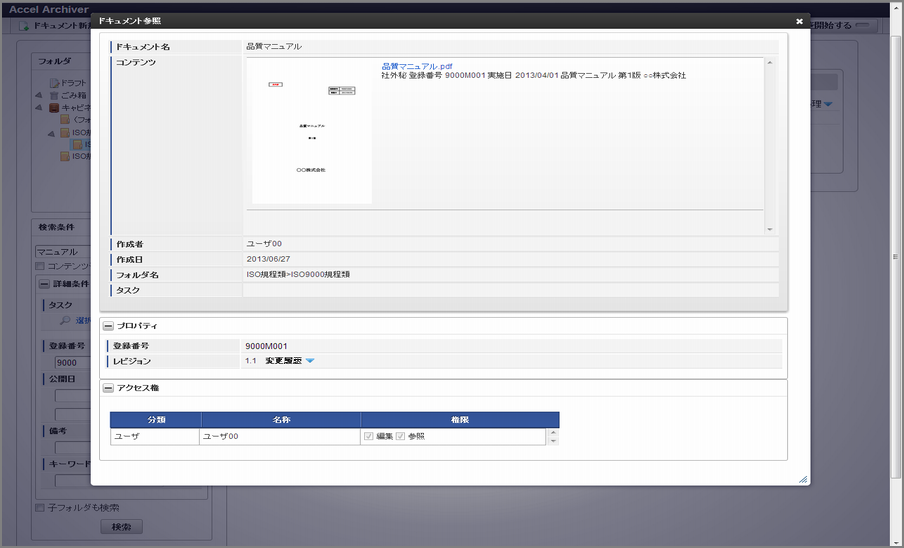Select the ドラフト folder in tree
Viewport: 904px width, 548px height.
point(73,83)
